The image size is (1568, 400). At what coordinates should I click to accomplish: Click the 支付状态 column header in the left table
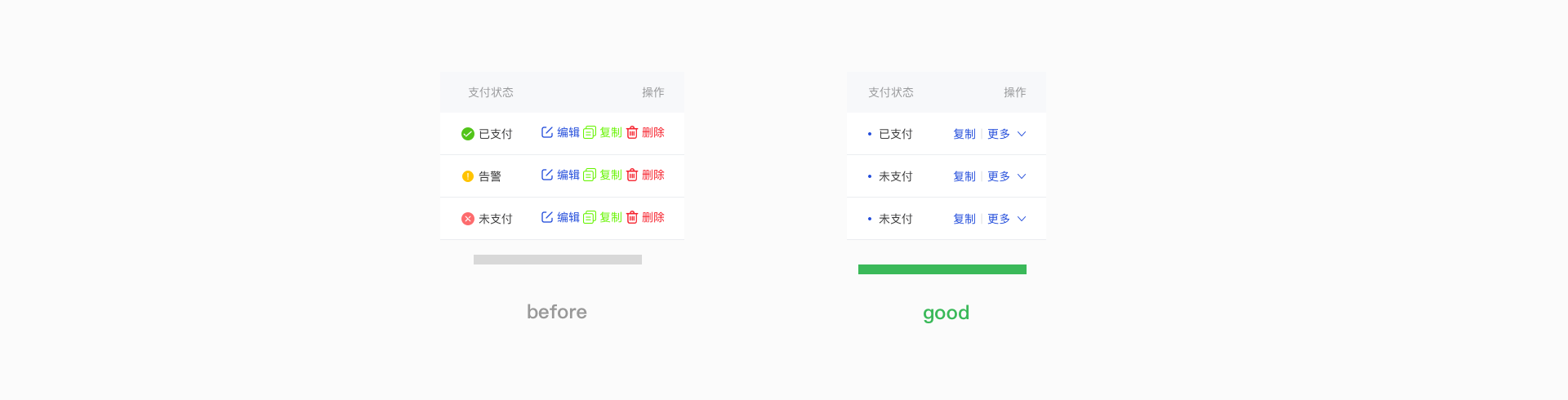(x=491, y=92)
